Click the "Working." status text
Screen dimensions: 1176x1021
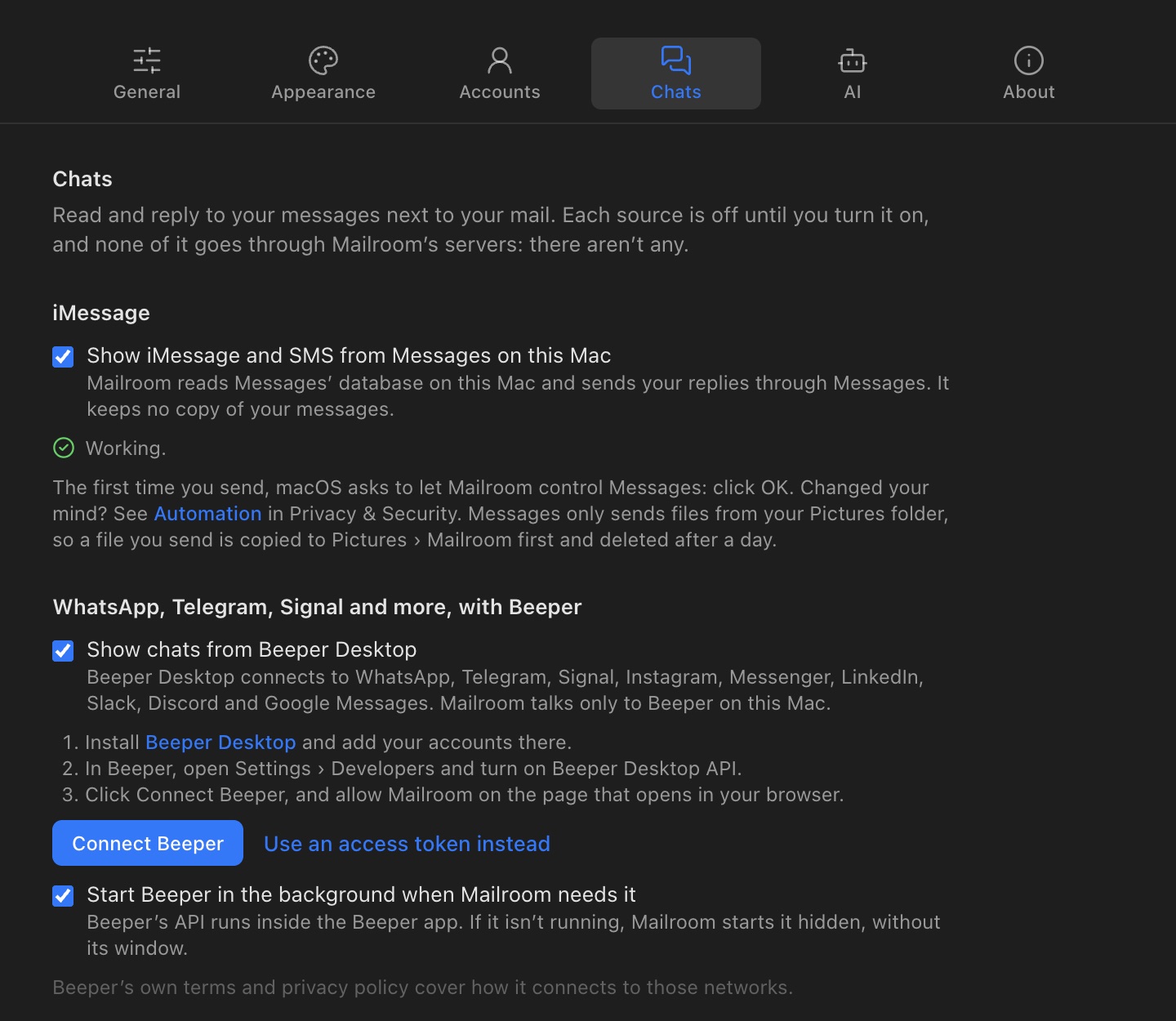(x=126, y=448)
